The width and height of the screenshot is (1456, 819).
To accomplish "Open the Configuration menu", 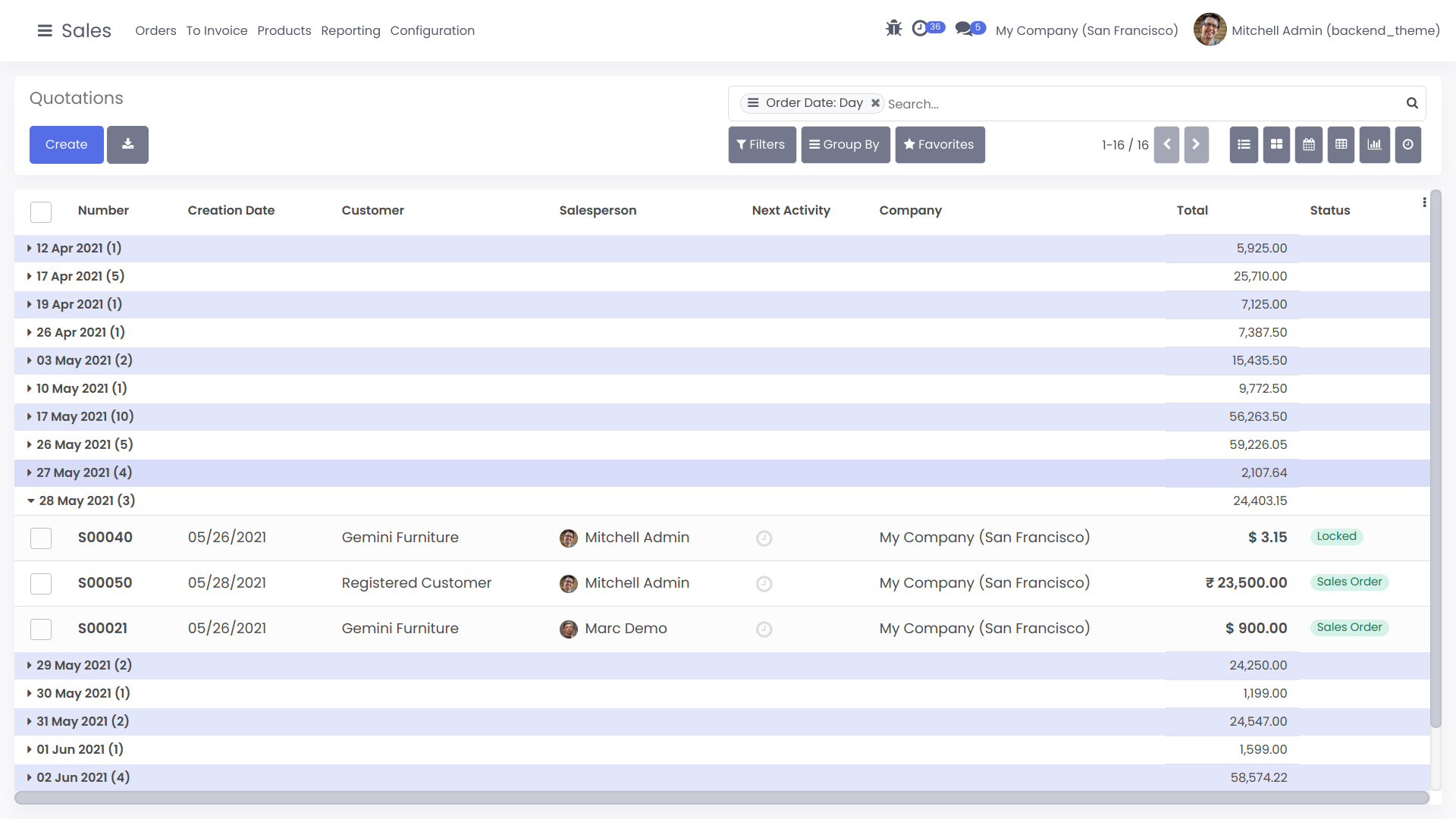I will 432,30.
